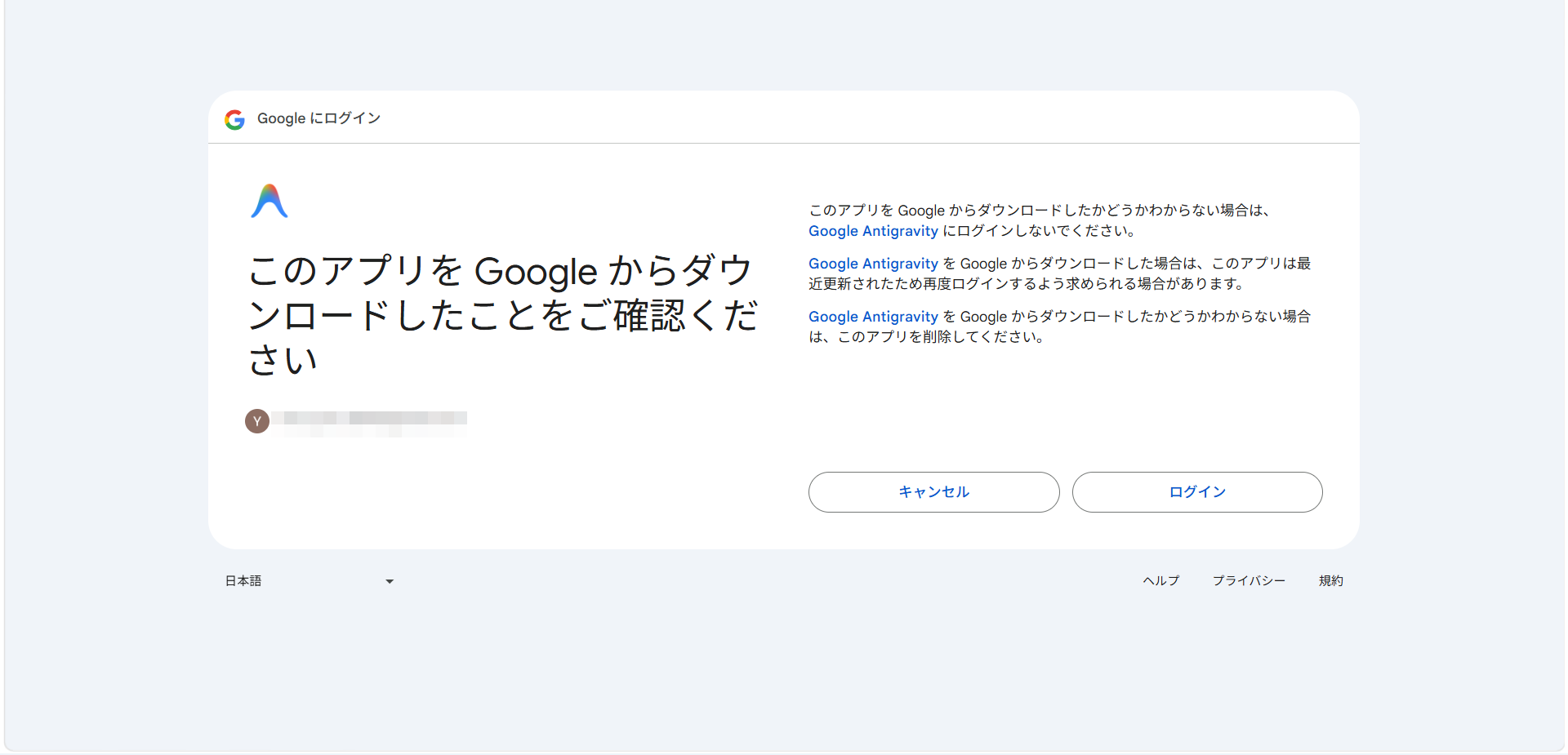
Task: Click the Google G logo in header
Action: point(234,119)
